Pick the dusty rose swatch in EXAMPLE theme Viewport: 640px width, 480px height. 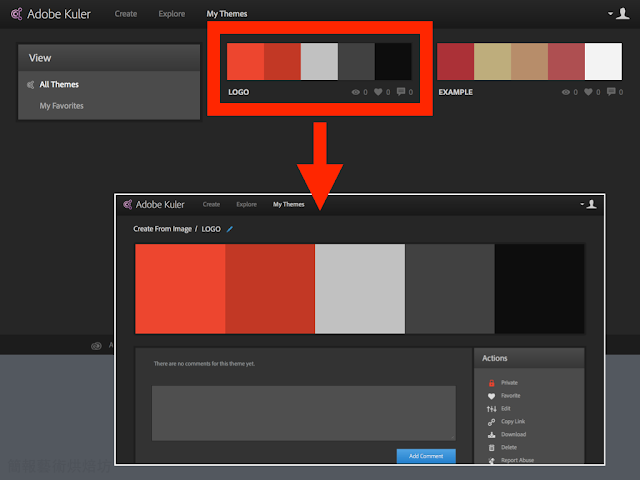click(567, 62)
